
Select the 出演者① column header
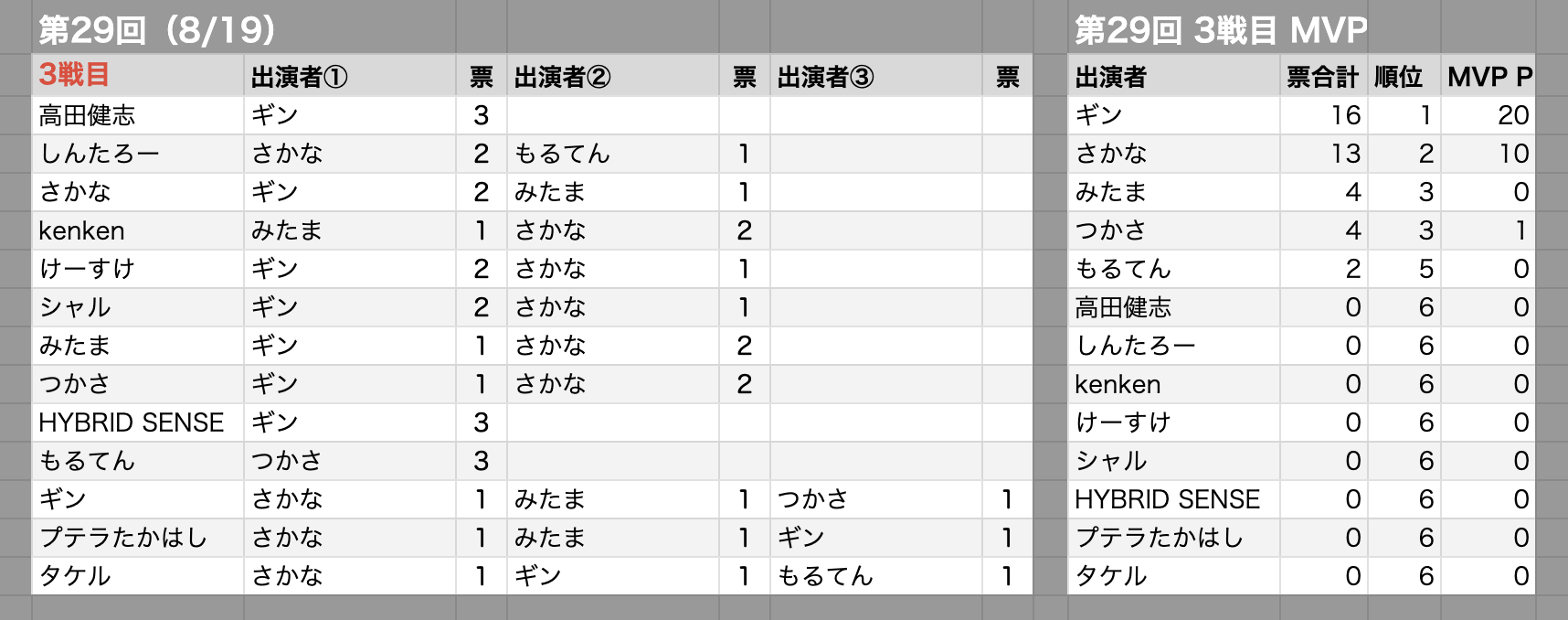pyautogui.click(x=350, y=77)
